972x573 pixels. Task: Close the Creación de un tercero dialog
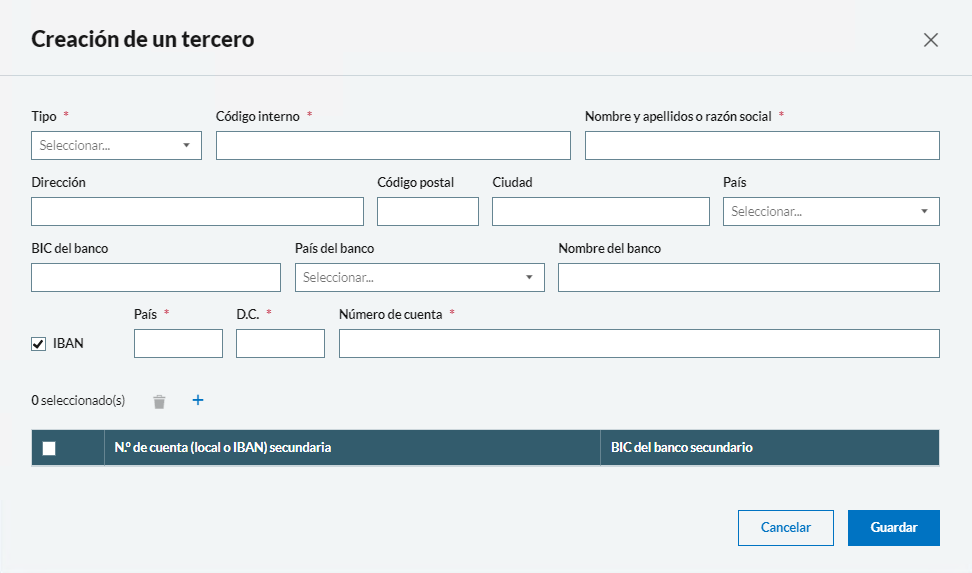(930, 40)
